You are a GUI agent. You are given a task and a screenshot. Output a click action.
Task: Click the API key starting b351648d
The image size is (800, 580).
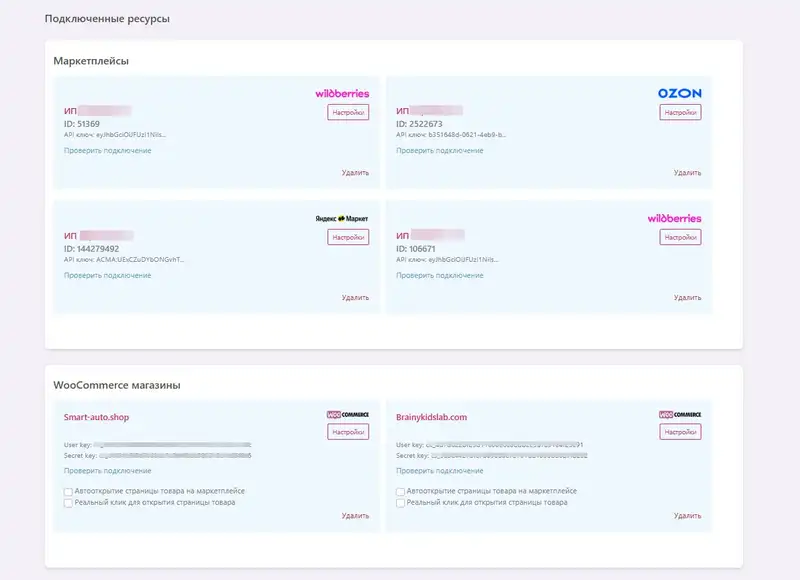451,135
